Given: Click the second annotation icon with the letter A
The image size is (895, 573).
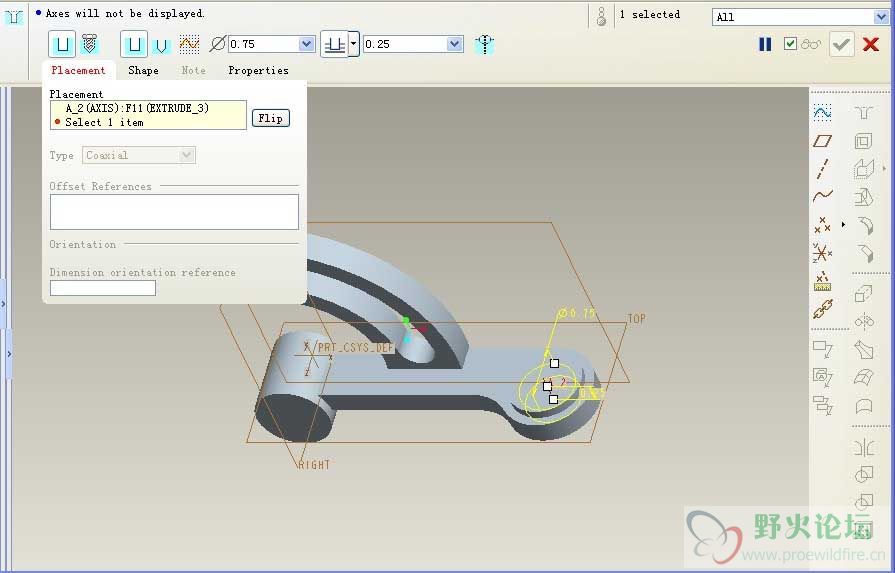Looking at the screenshot, I should (823, 377).
